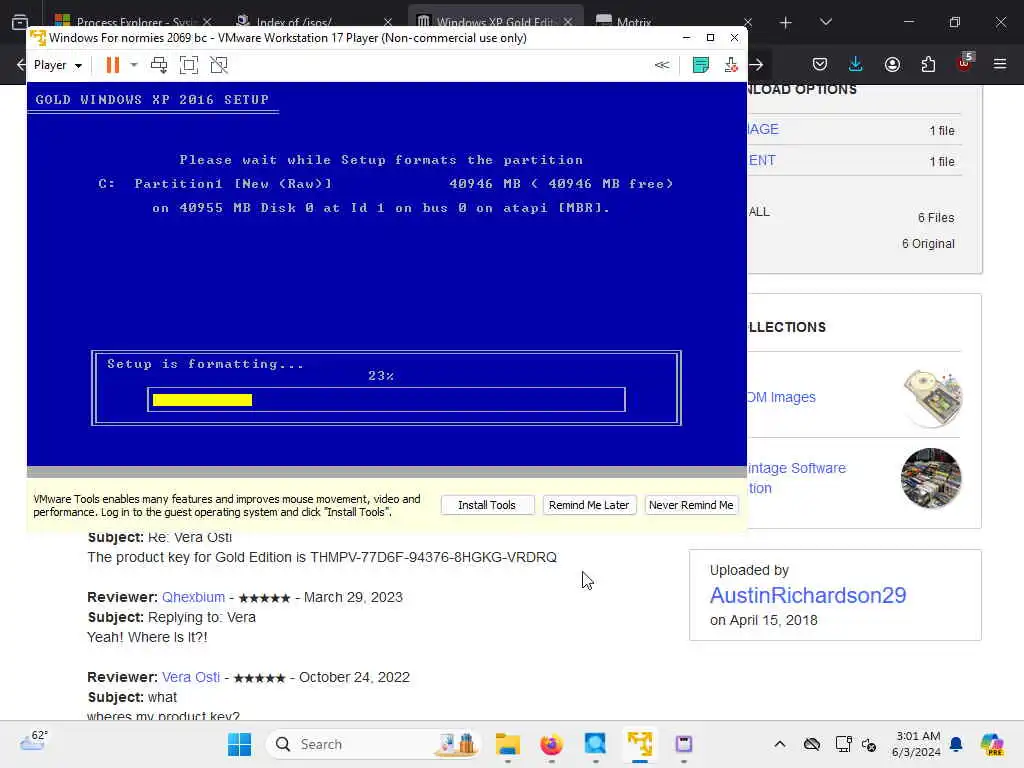Open the Vintage Software collection link

pos(797,477)
